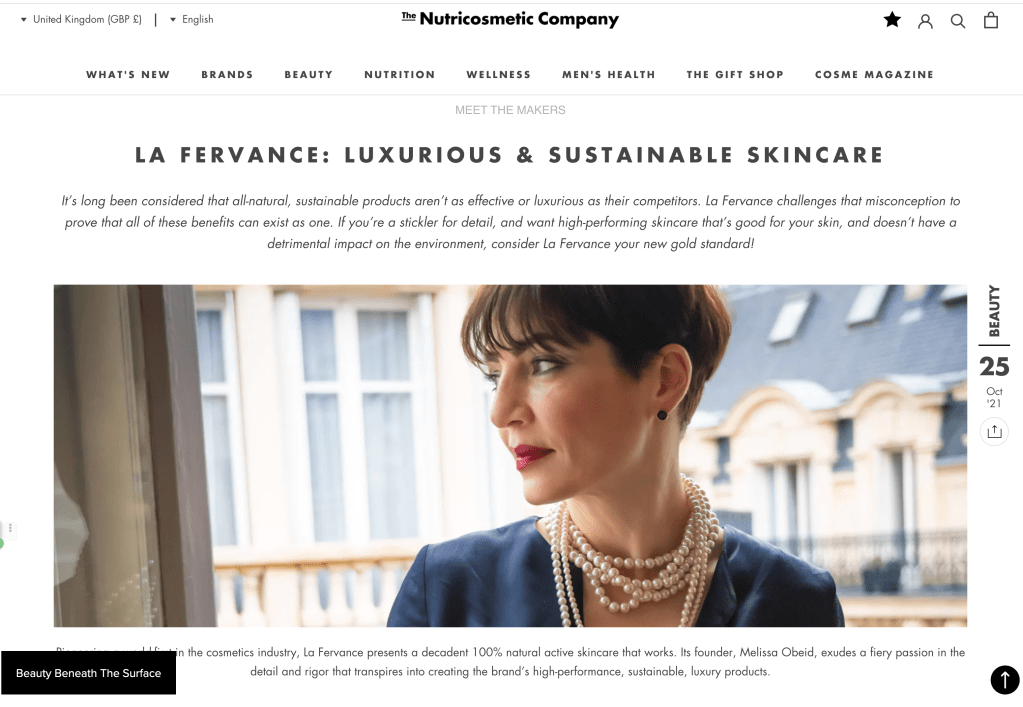The width and height of the screenshot is (1023, 707).
Task: Expand the English language dropdown
Action: pos(192,20)
